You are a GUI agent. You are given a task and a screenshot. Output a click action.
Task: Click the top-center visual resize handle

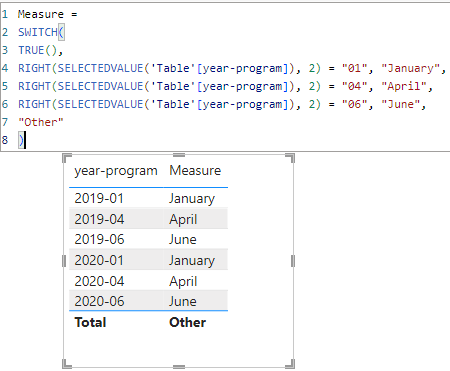pos(179,155)
